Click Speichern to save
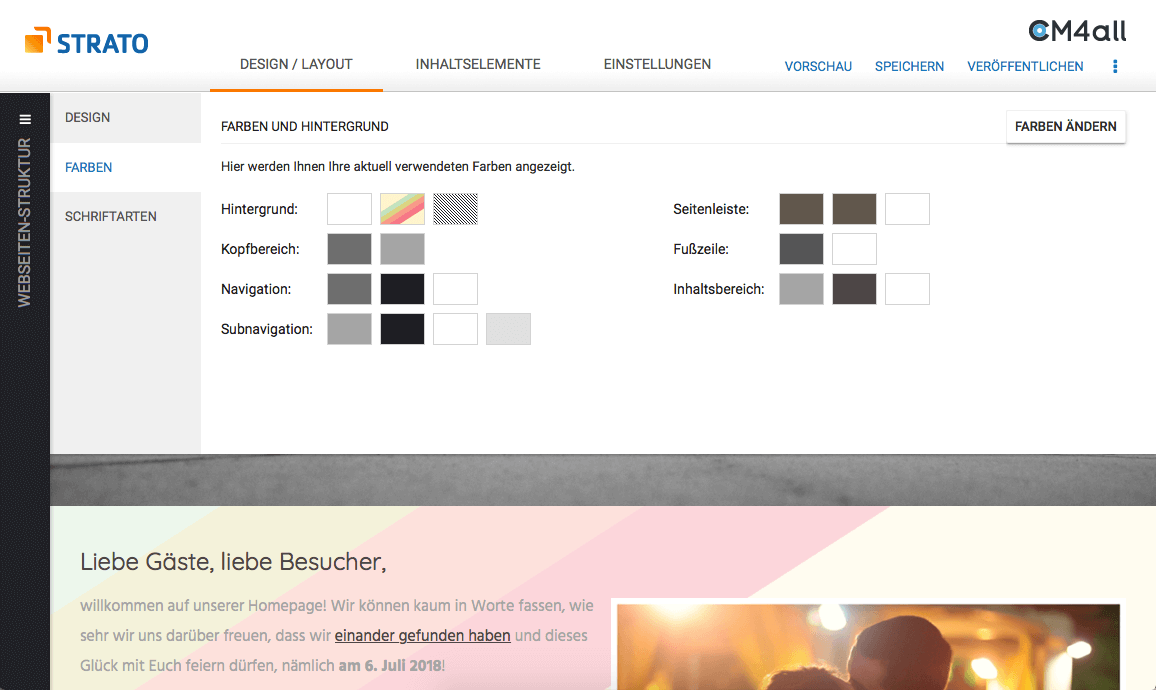The width and height of the screenshot is (1156, 690). pyautogui.click(x=909, y=66)
